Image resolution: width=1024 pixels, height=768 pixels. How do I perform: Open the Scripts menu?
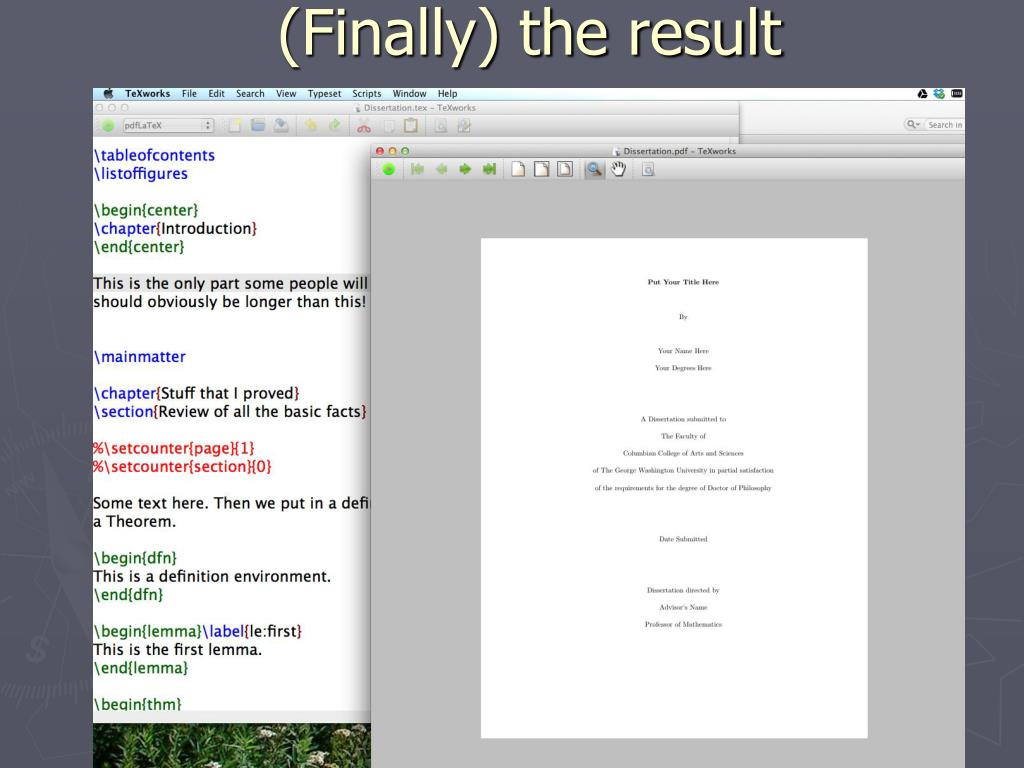366,93
